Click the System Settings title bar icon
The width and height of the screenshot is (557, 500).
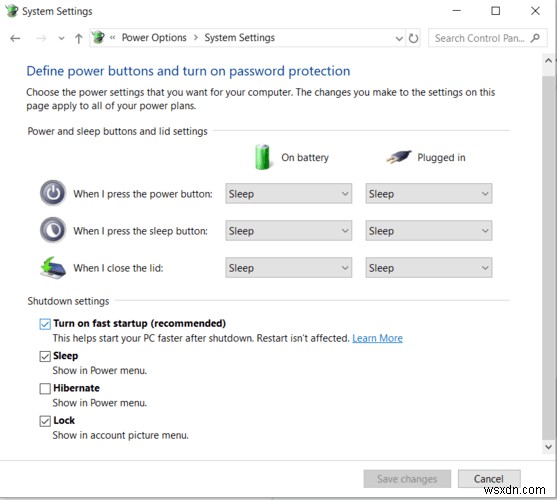tap(11, 11)
